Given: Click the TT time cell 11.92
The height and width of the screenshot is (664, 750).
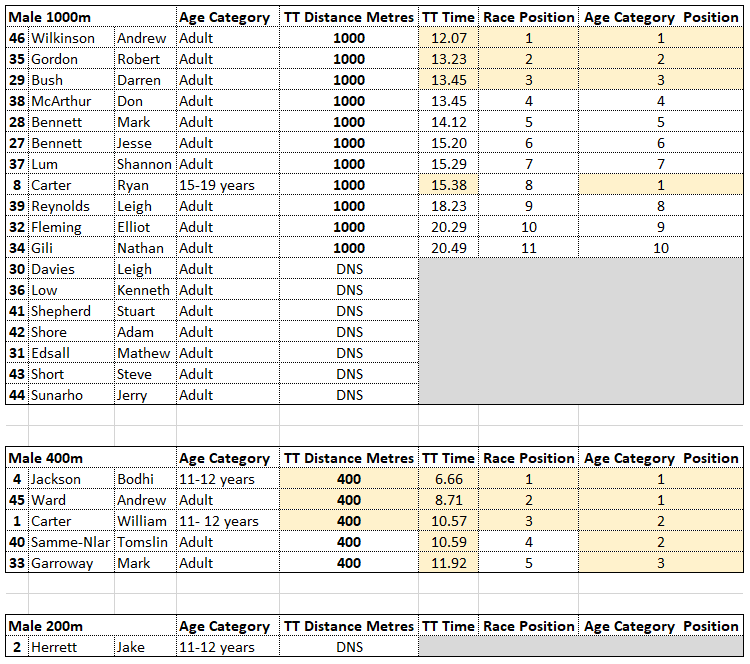Looking at the screenshot, I should coord(448,563).
